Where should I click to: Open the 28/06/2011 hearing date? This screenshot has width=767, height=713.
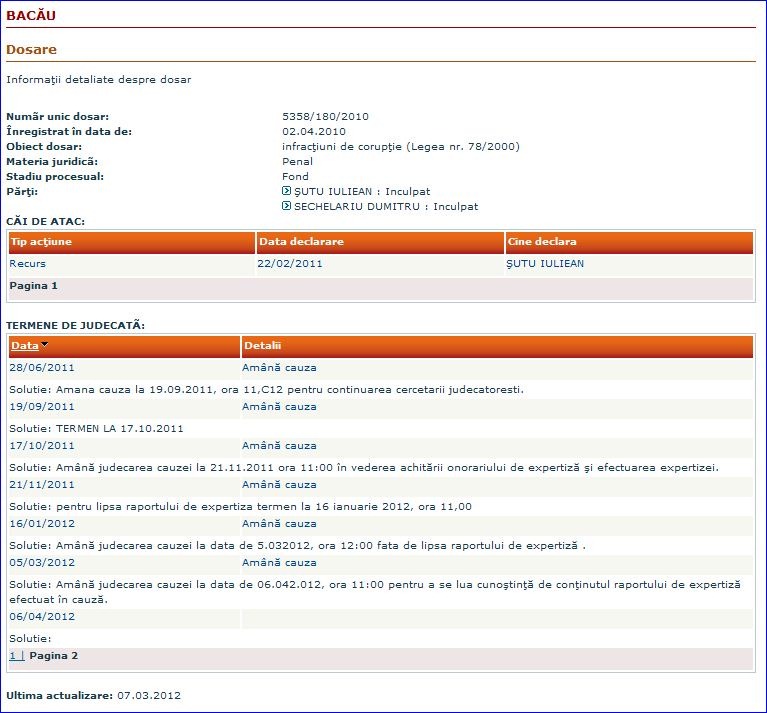[42, 367]
